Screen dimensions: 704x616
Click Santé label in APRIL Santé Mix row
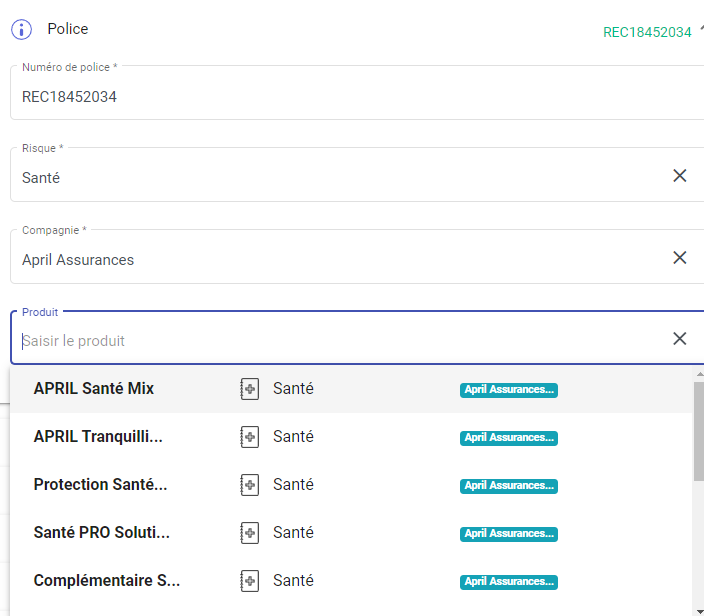pos(293,389)
